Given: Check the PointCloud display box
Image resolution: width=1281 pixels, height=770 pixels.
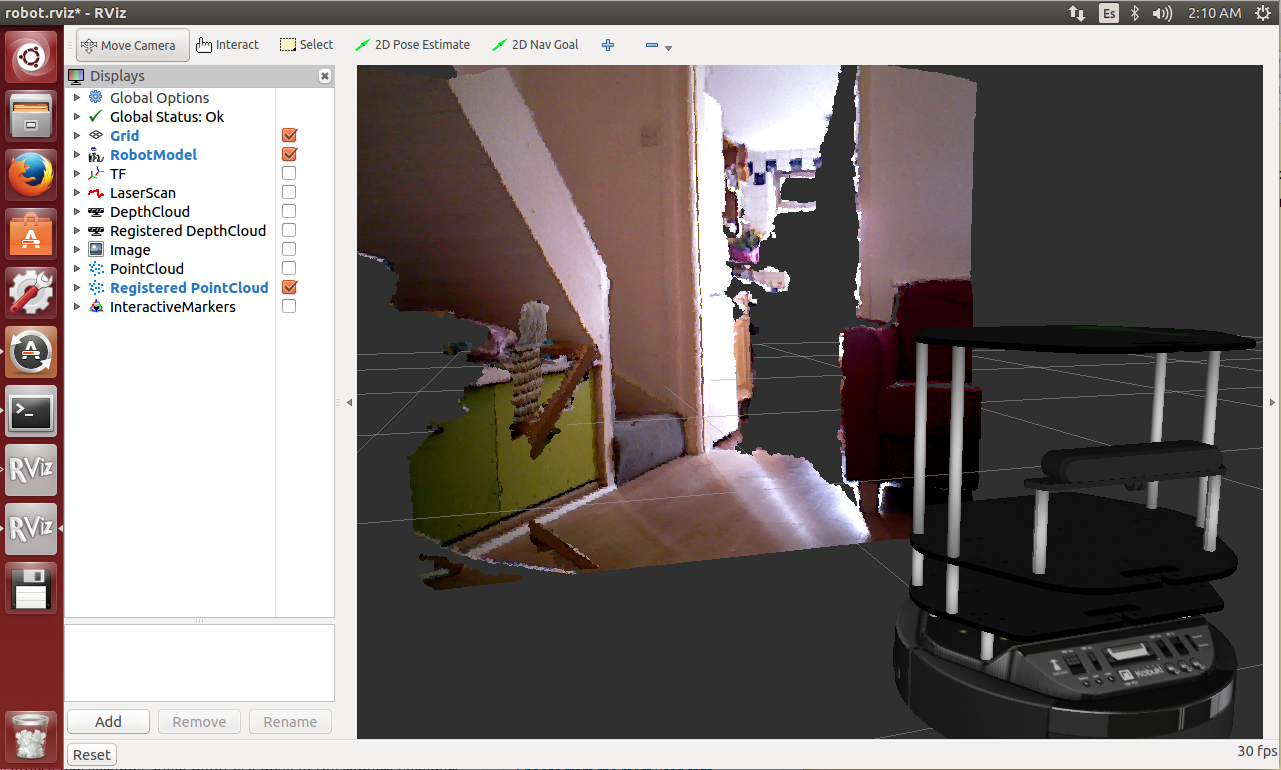Looking at the screenshot, I should tap(289, 268).
